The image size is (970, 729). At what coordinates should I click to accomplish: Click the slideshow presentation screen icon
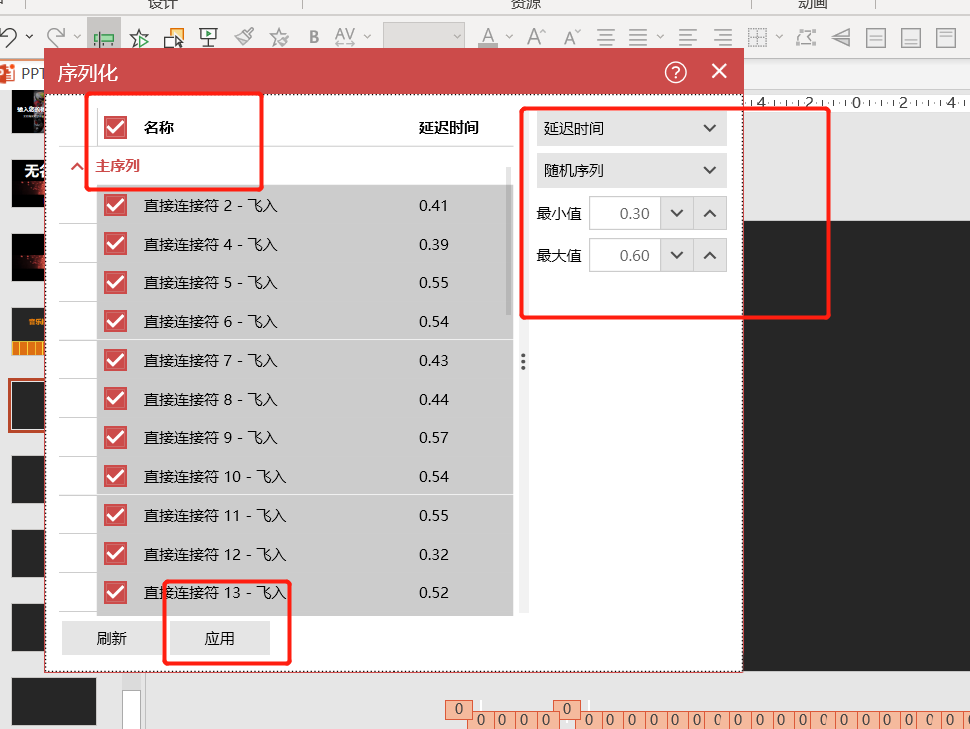208,38
